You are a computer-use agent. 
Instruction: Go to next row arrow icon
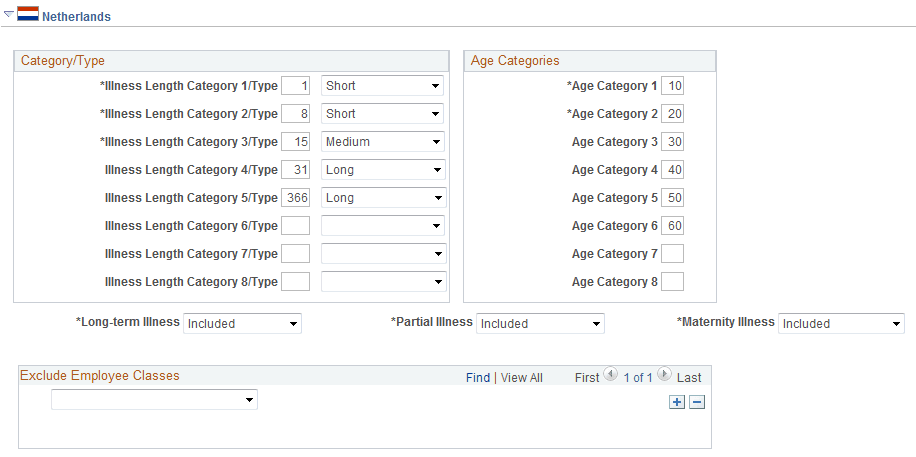pos(664,376)
